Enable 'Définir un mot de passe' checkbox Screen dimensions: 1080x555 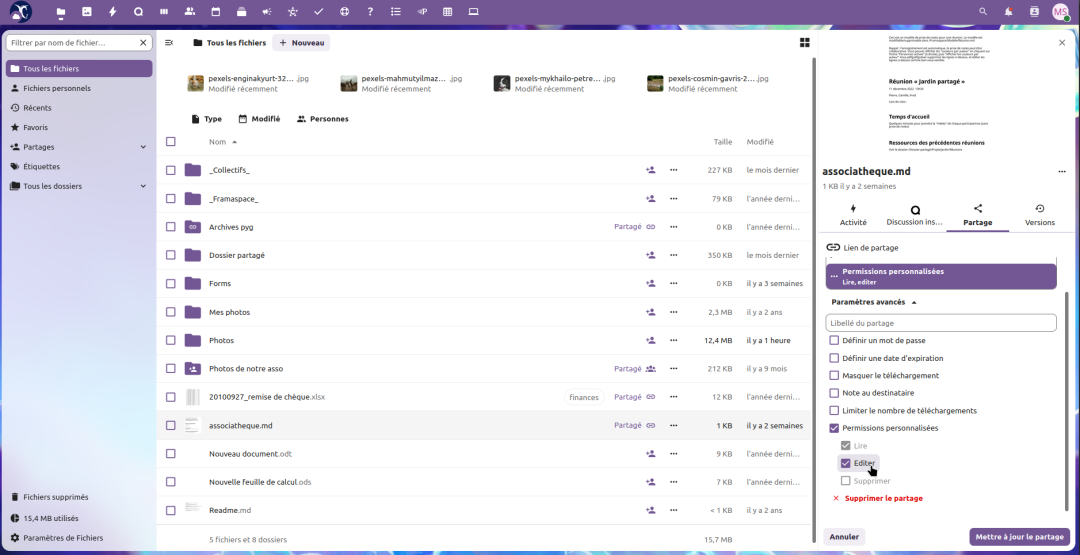[x=834, y=341]
